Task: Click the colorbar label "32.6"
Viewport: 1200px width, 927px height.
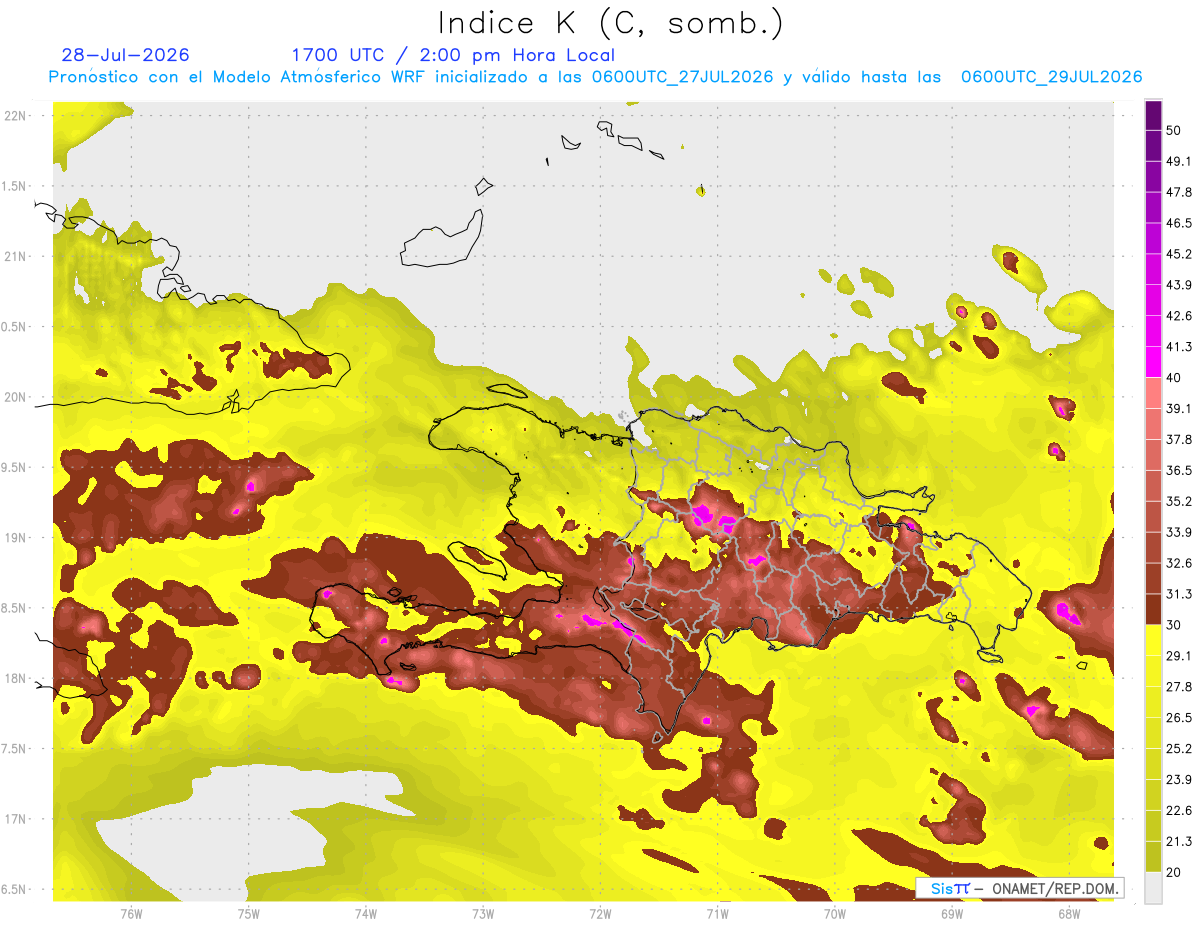Action: coord(1178,563)
